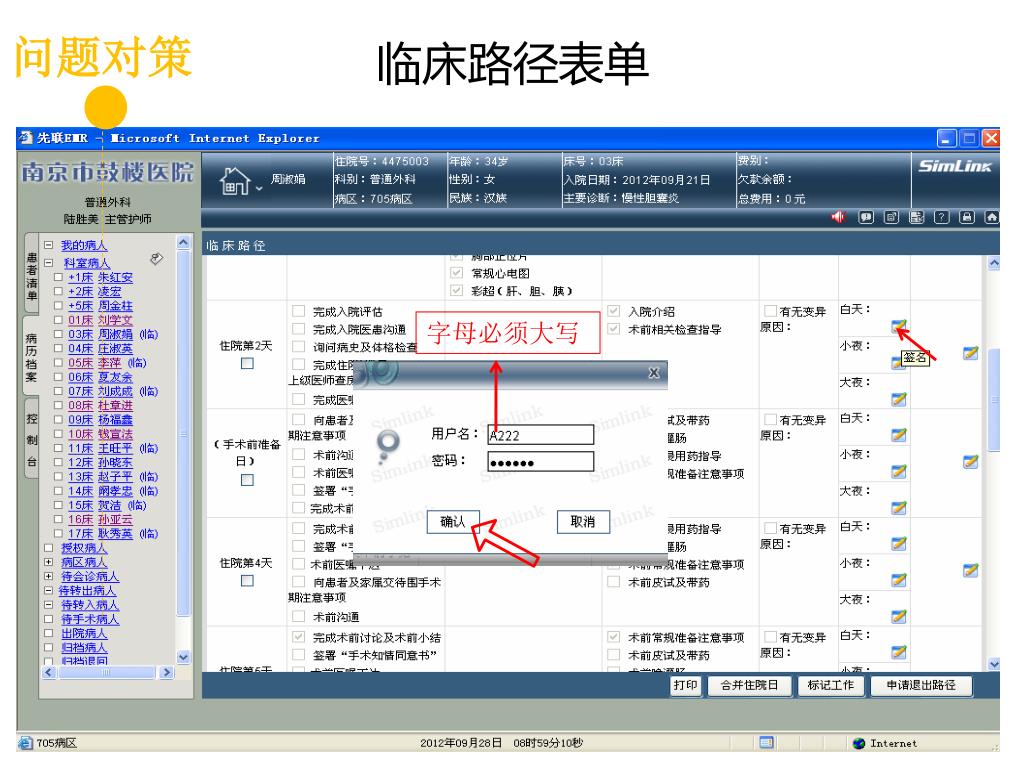1024x768 pixels.
Task: Toggle the 手术前准备日 day checkbox
Action: (247, 480)
